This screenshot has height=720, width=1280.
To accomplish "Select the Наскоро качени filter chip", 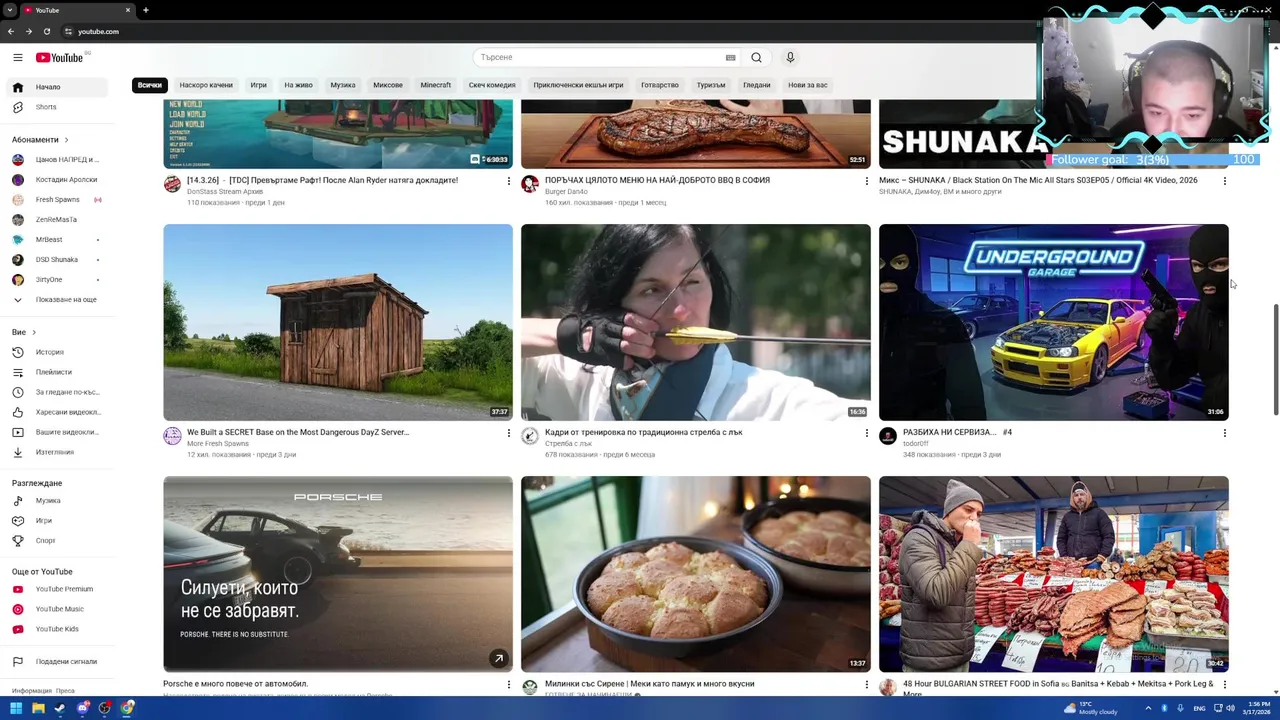I will click(x=206, y=85).
